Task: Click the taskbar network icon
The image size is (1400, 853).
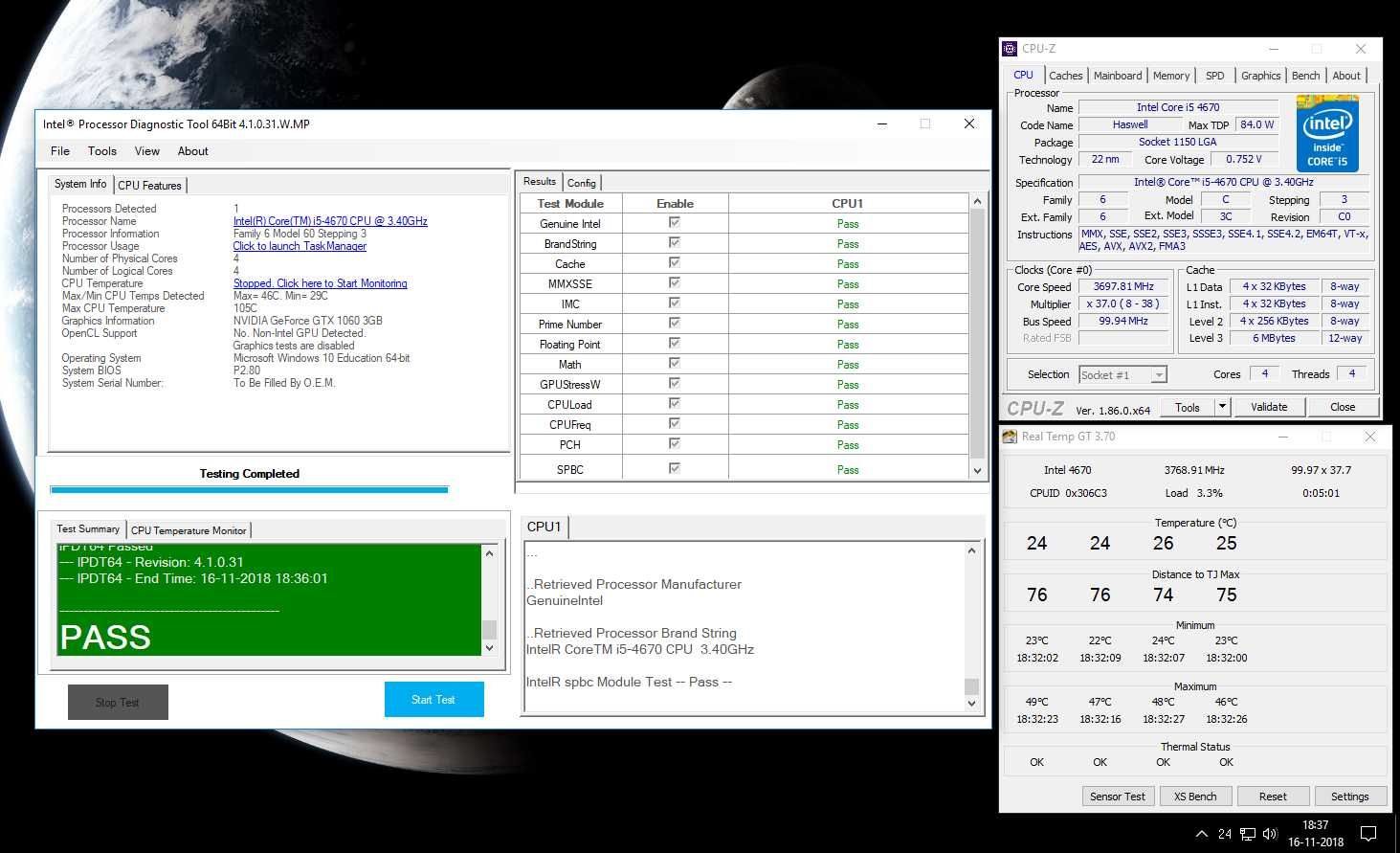Action: pos(1248,834)
